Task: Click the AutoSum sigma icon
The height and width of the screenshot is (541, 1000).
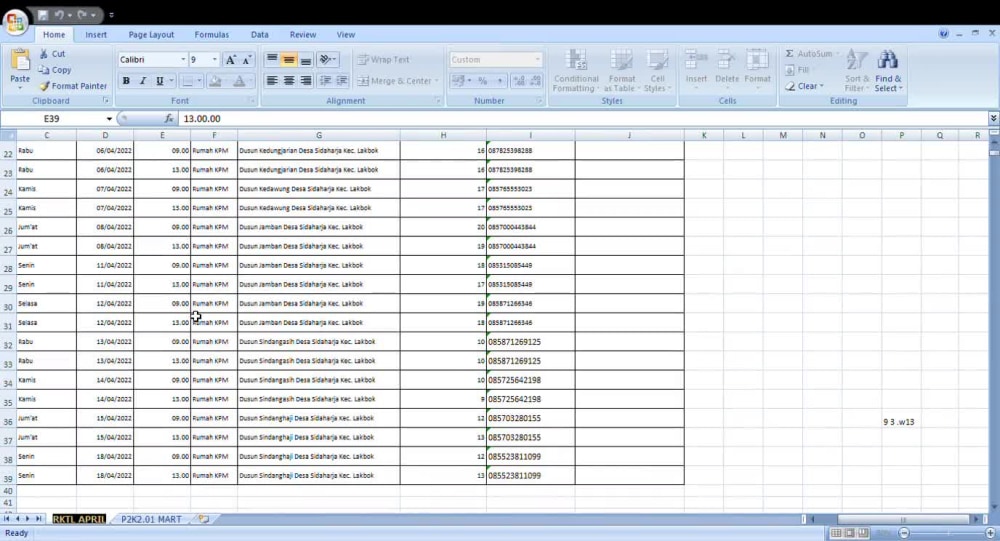Action: (790, 54)
